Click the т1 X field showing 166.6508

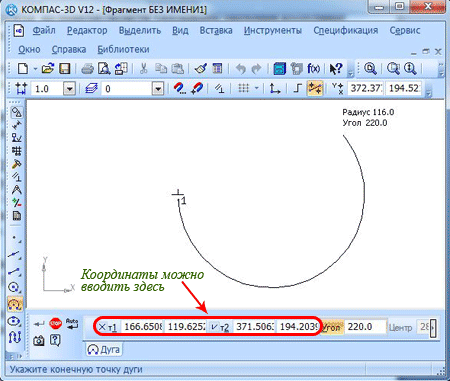click(143, 327)
